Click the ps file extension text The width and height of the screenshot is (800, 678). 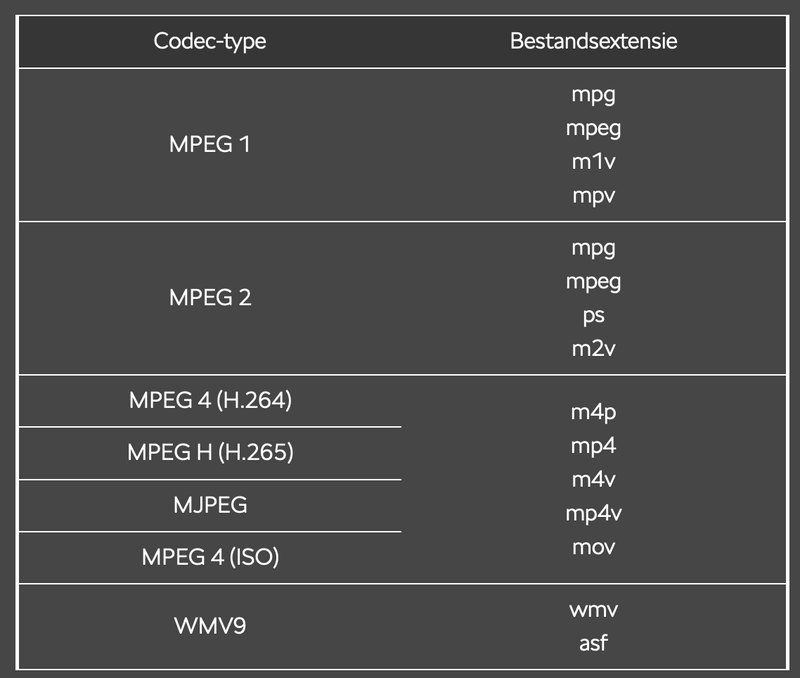pyautogui.click(x=593, y=316)
